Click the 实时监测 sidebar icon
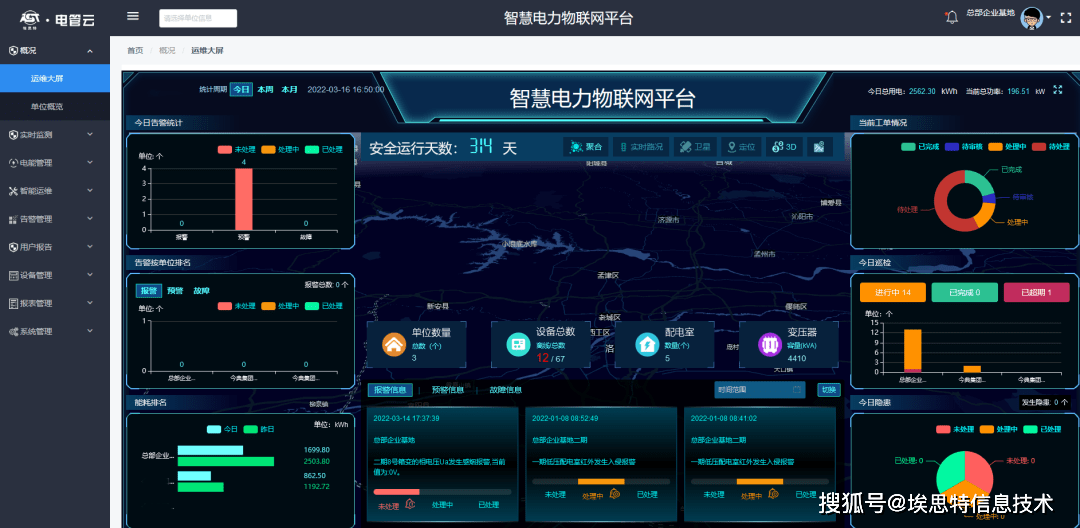 click(x=13, y=135)
